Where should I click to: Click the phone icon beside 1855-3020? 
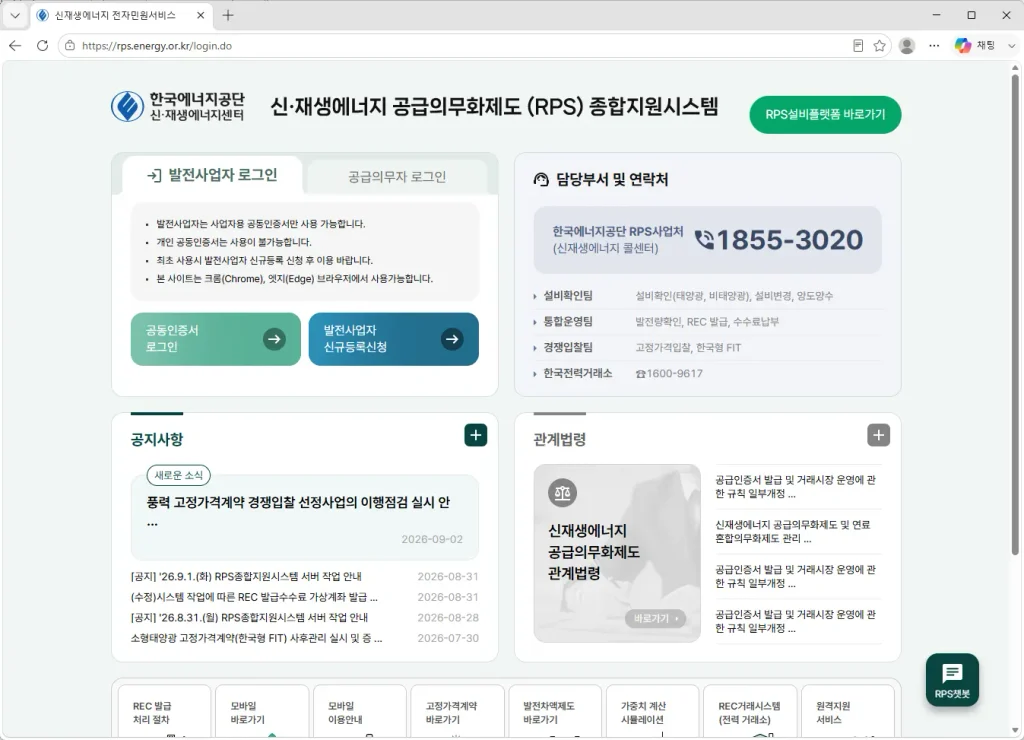[704, 240]
